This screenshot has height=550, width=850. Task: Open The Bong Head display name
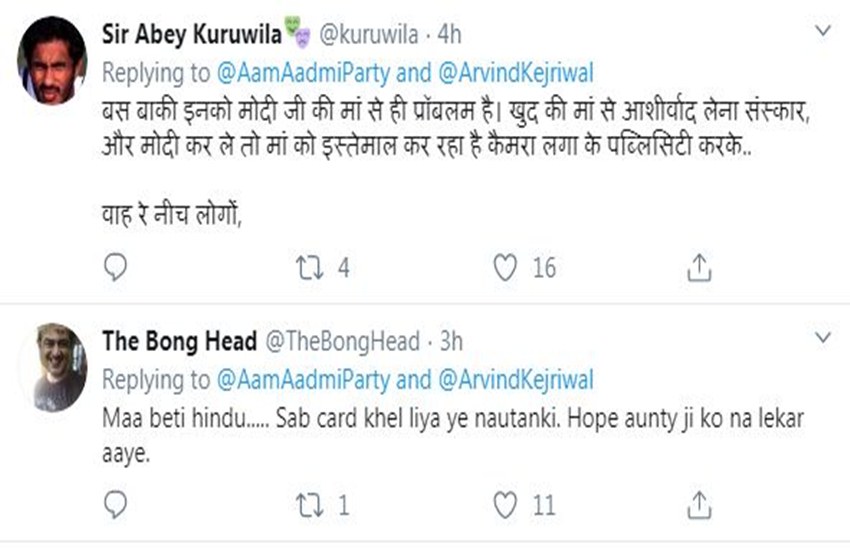178,342
